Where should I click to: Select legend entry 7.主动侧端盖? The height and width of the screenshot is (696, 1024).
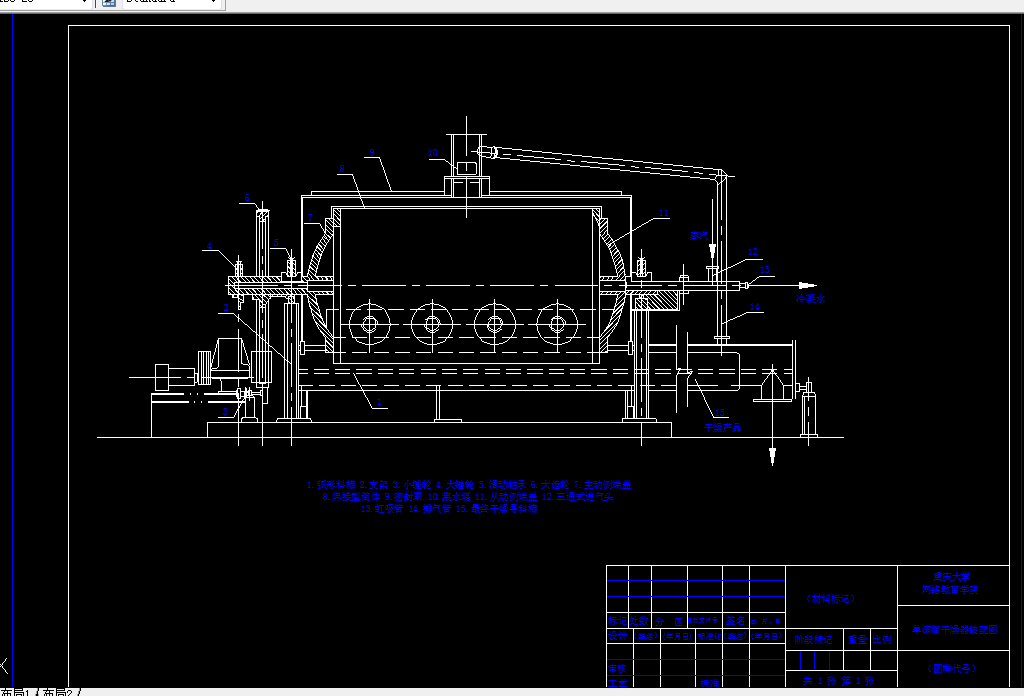pos(602,485)
